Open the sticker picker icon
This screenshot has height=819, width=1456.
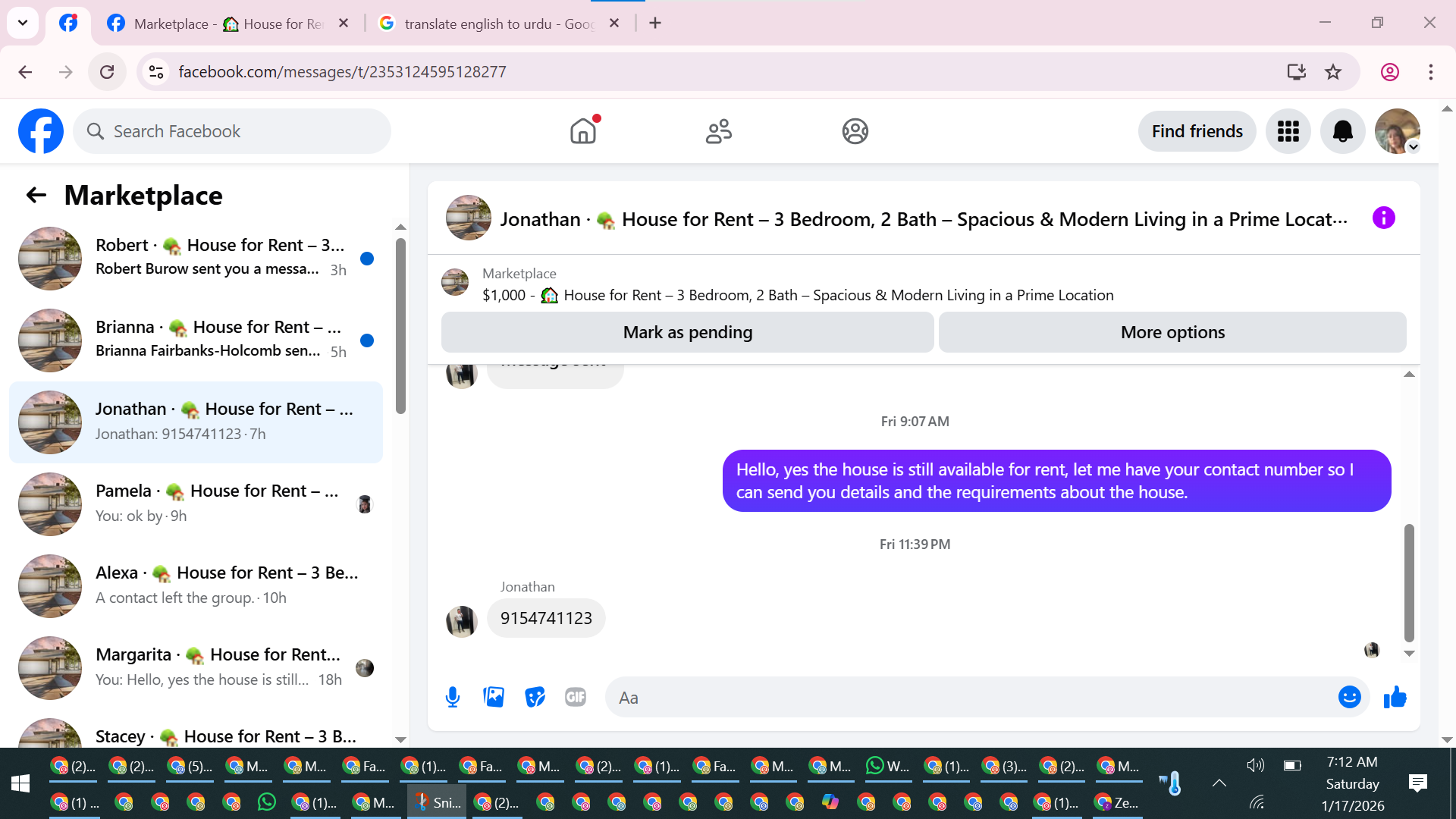tap(535, 697)
